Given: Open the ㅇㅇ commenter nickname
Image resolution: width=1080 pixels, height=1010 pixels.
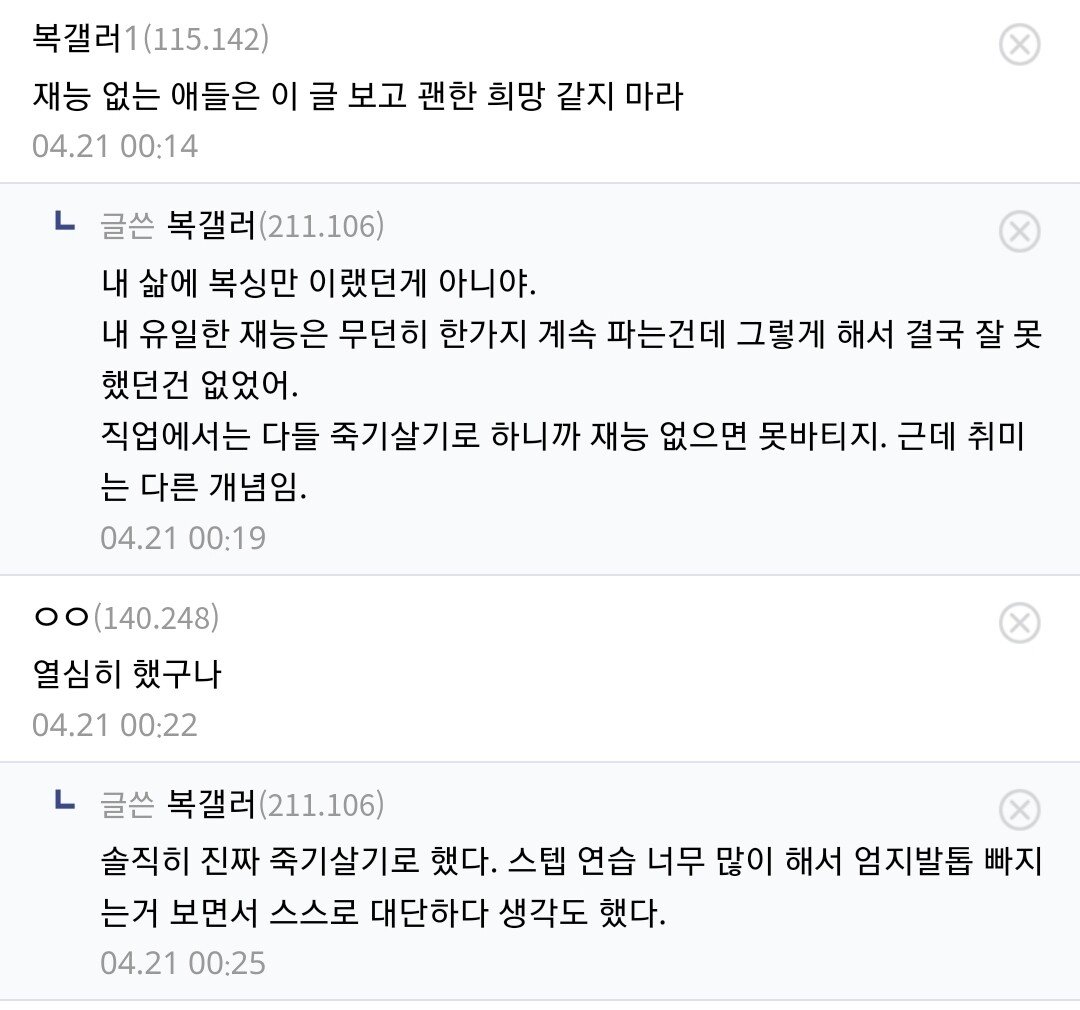Looking at the screenshot, I should click(62, 618).
